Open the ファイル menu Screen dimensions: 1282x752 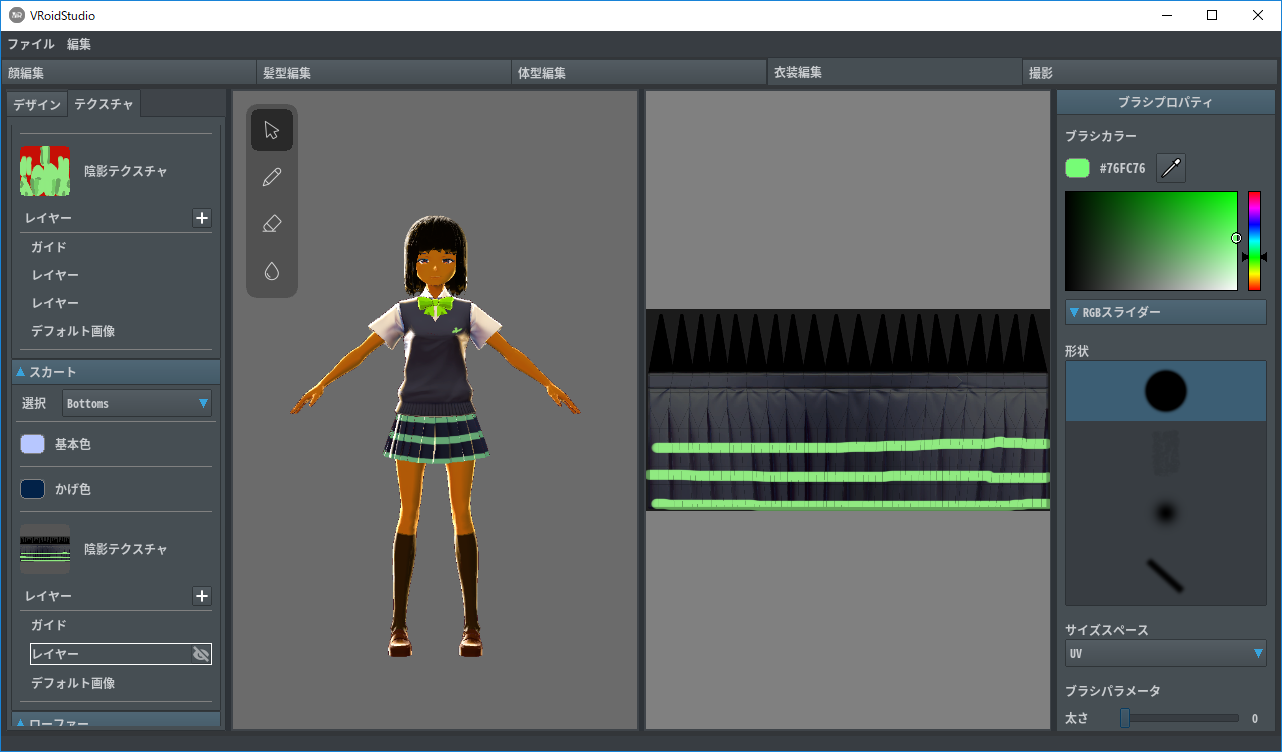31,44
